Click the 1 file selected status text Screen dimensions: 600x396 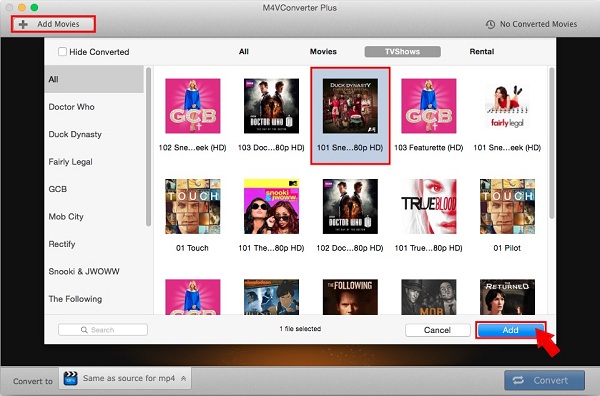coord(300,329)
